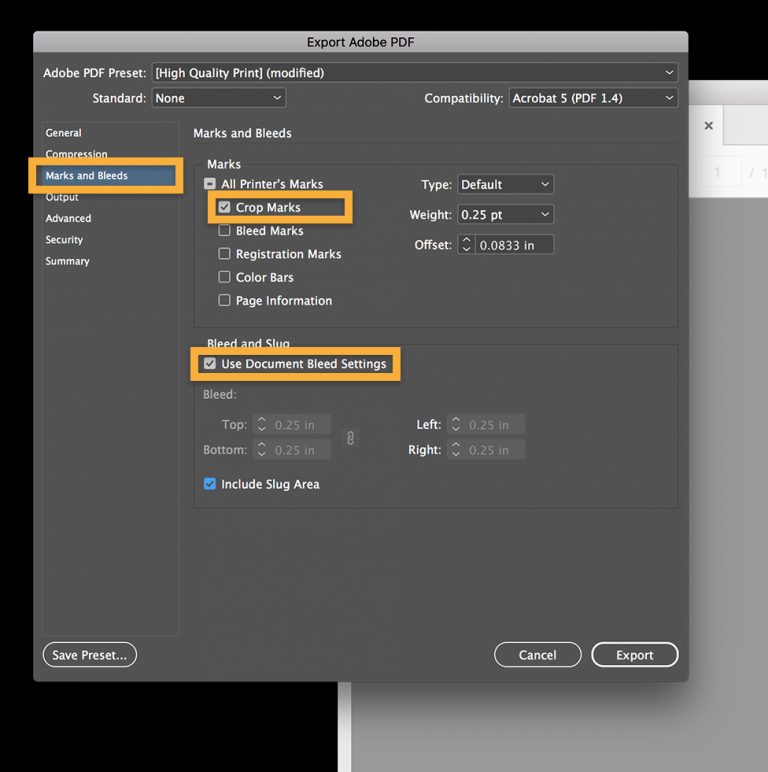Open the Output settings section

click(62, 197)
